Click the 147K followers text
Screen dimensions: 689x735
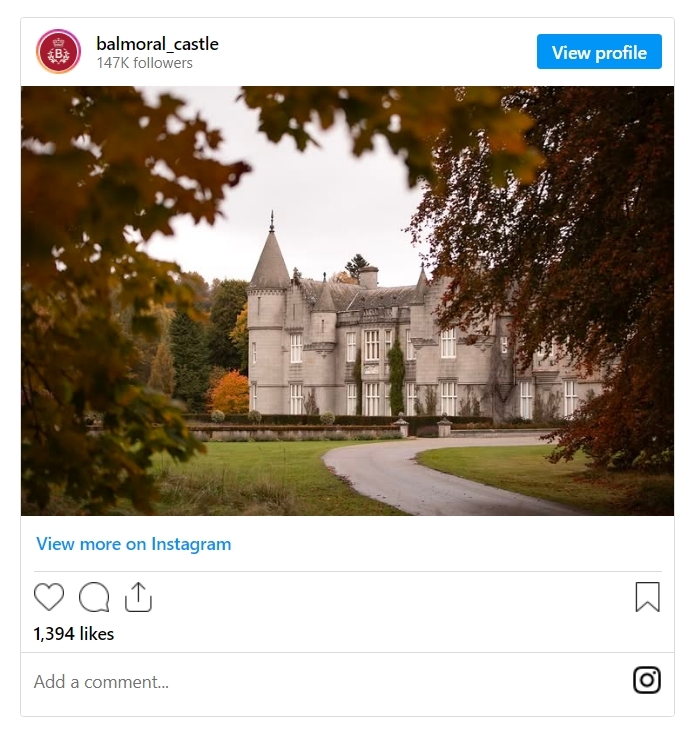pyautogui.click(x=145, y=63)
